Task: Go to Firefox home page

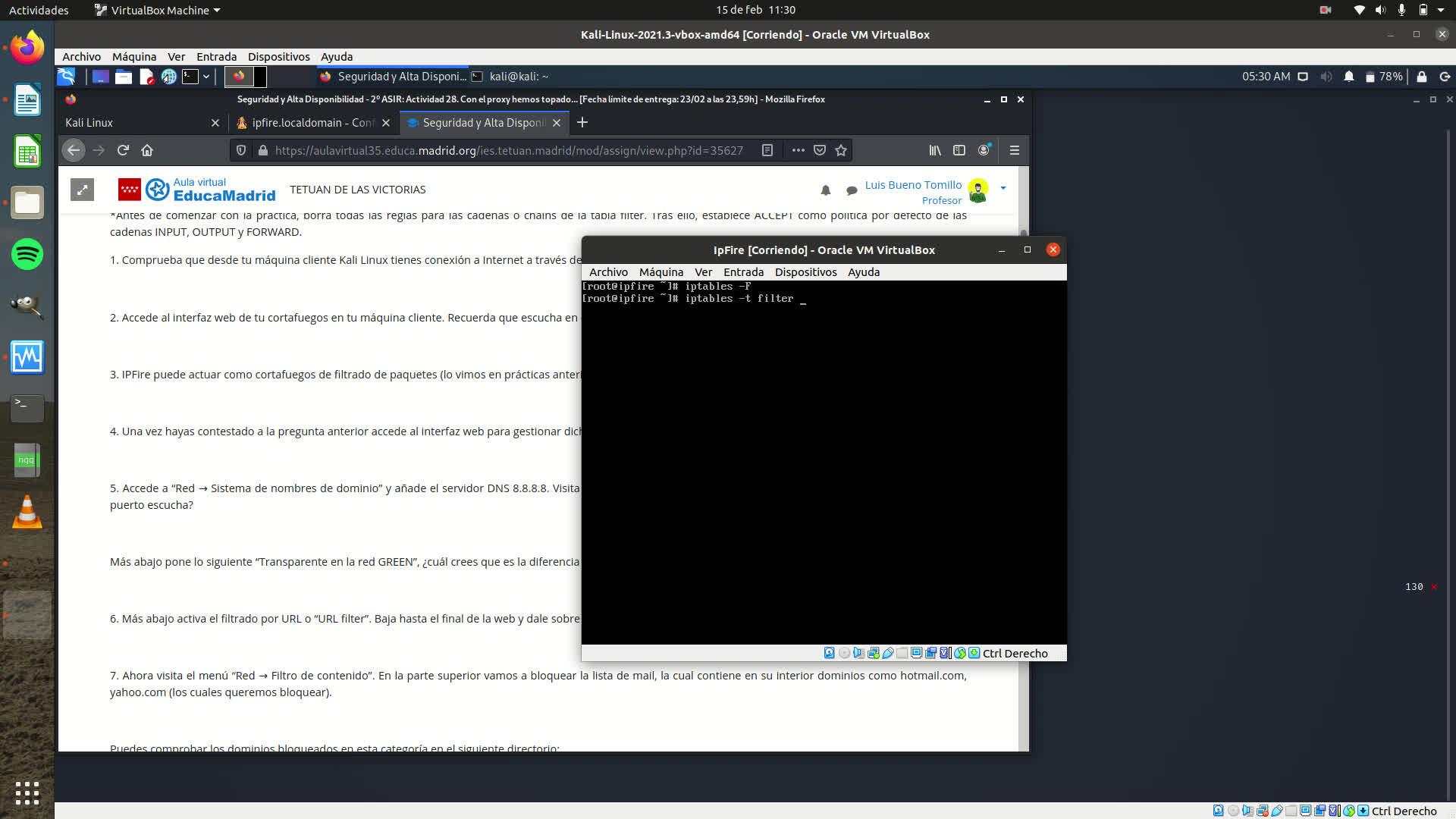Action: coord(147,150)
